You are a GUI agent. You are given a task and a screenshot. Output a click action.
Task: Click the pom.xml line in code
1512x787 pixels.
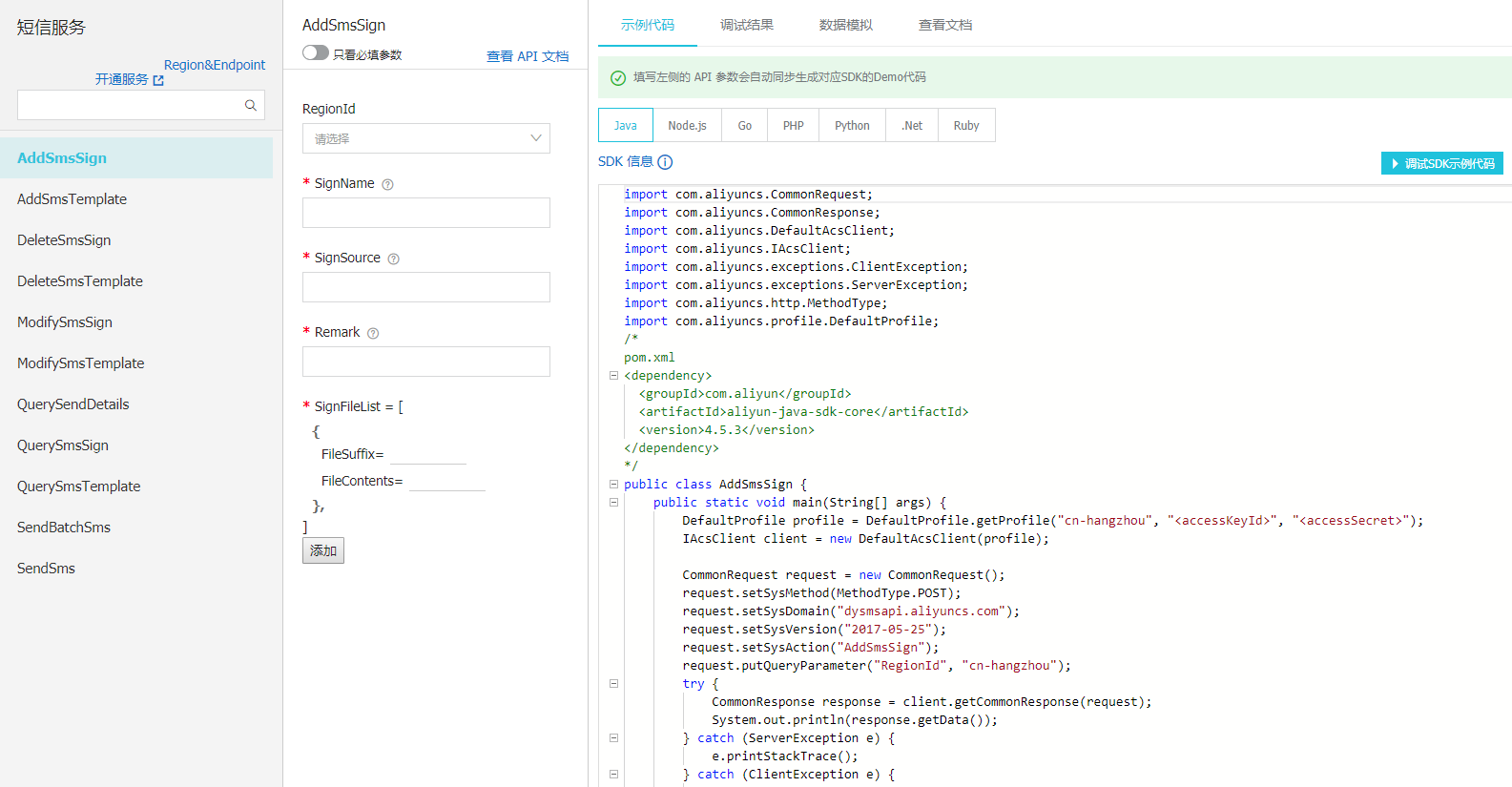tap(650, 358)
